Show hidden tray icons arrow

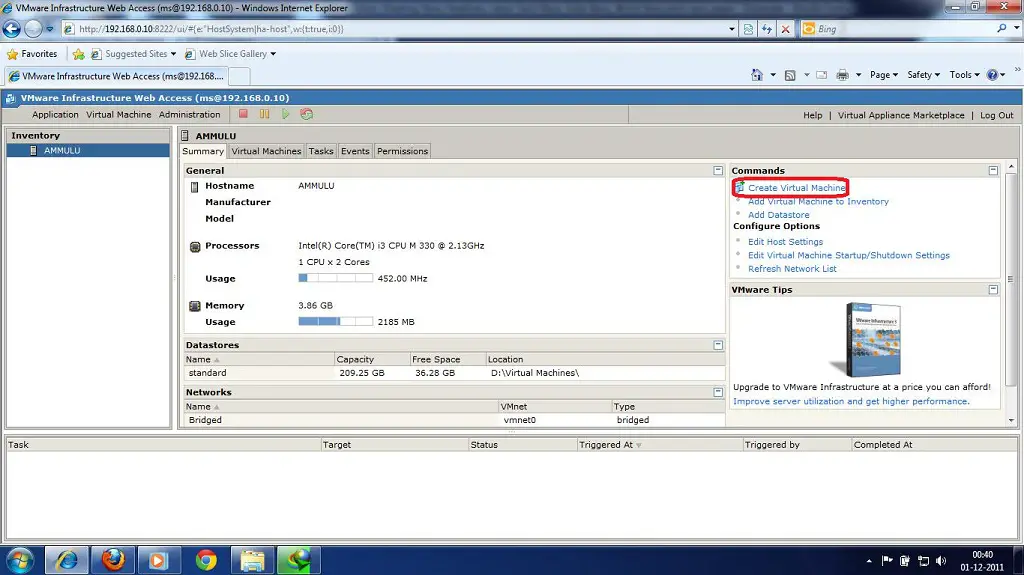(869, 561)
